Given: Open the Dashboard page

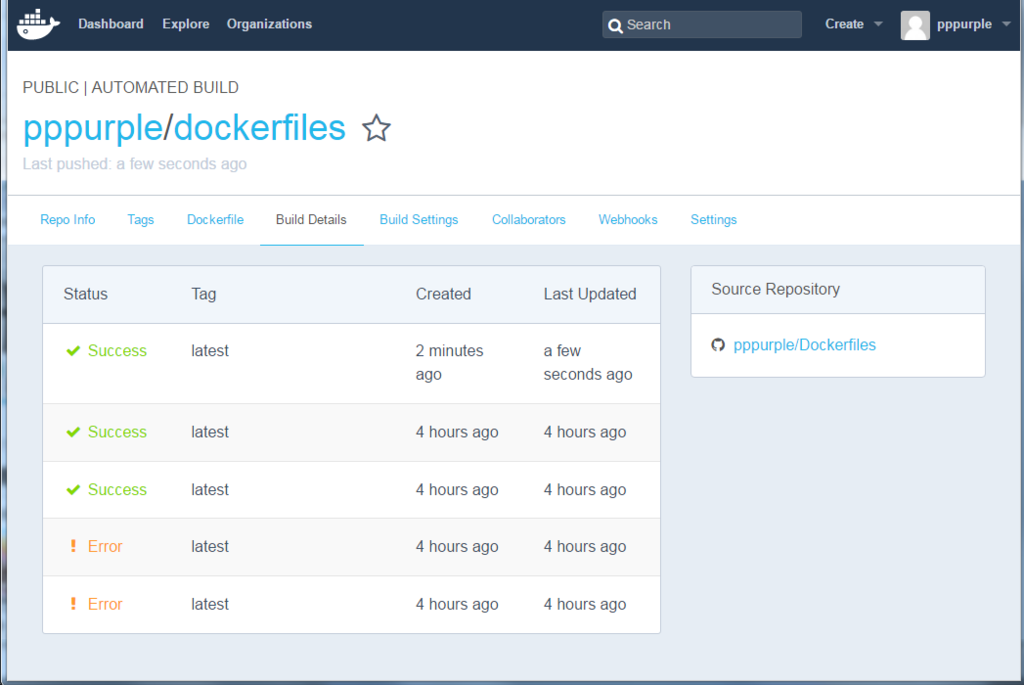Looking at the screenshot, I should point(110,24).
